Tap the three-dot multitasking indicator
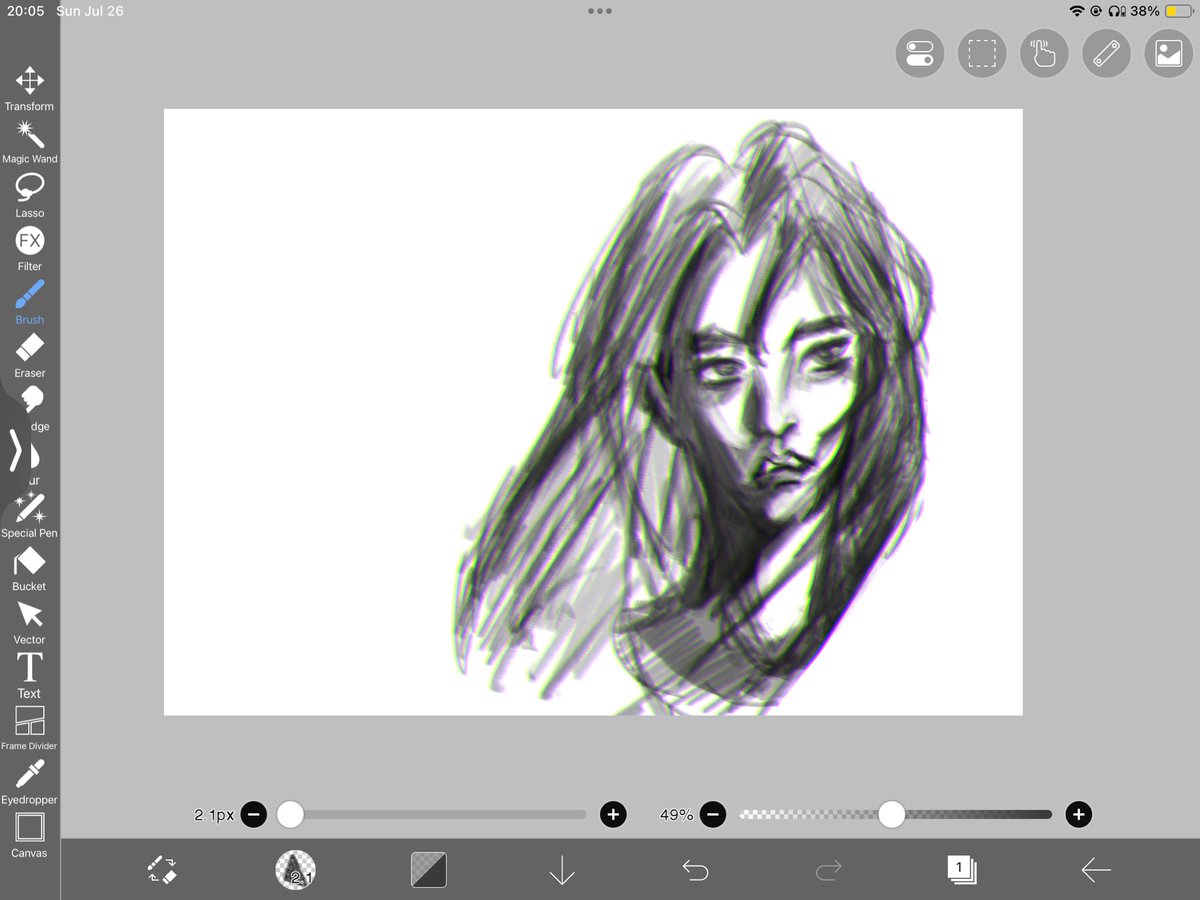Image resolution: width=1200 pixels, height=900 pixels. pos(600,11)
